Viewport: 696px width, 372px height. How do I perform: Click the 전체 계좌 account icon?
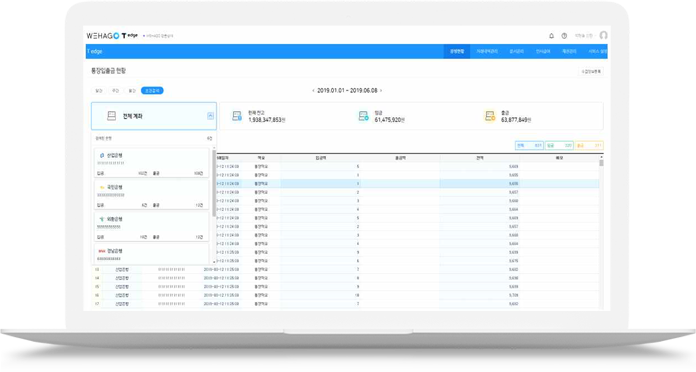[x=111, y=116]
